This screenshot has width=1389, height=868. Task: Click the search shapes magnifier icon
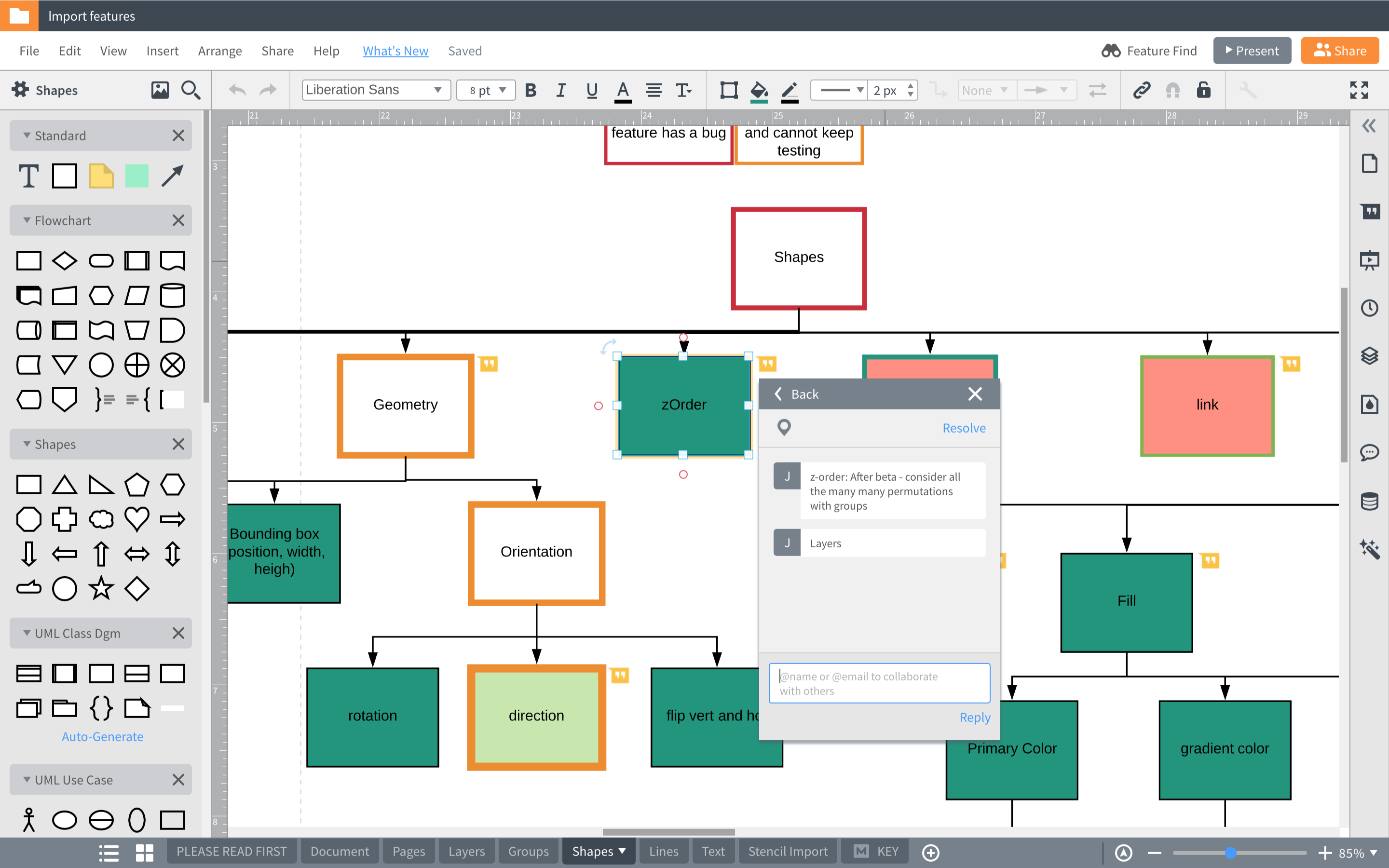tap(191, 90)
